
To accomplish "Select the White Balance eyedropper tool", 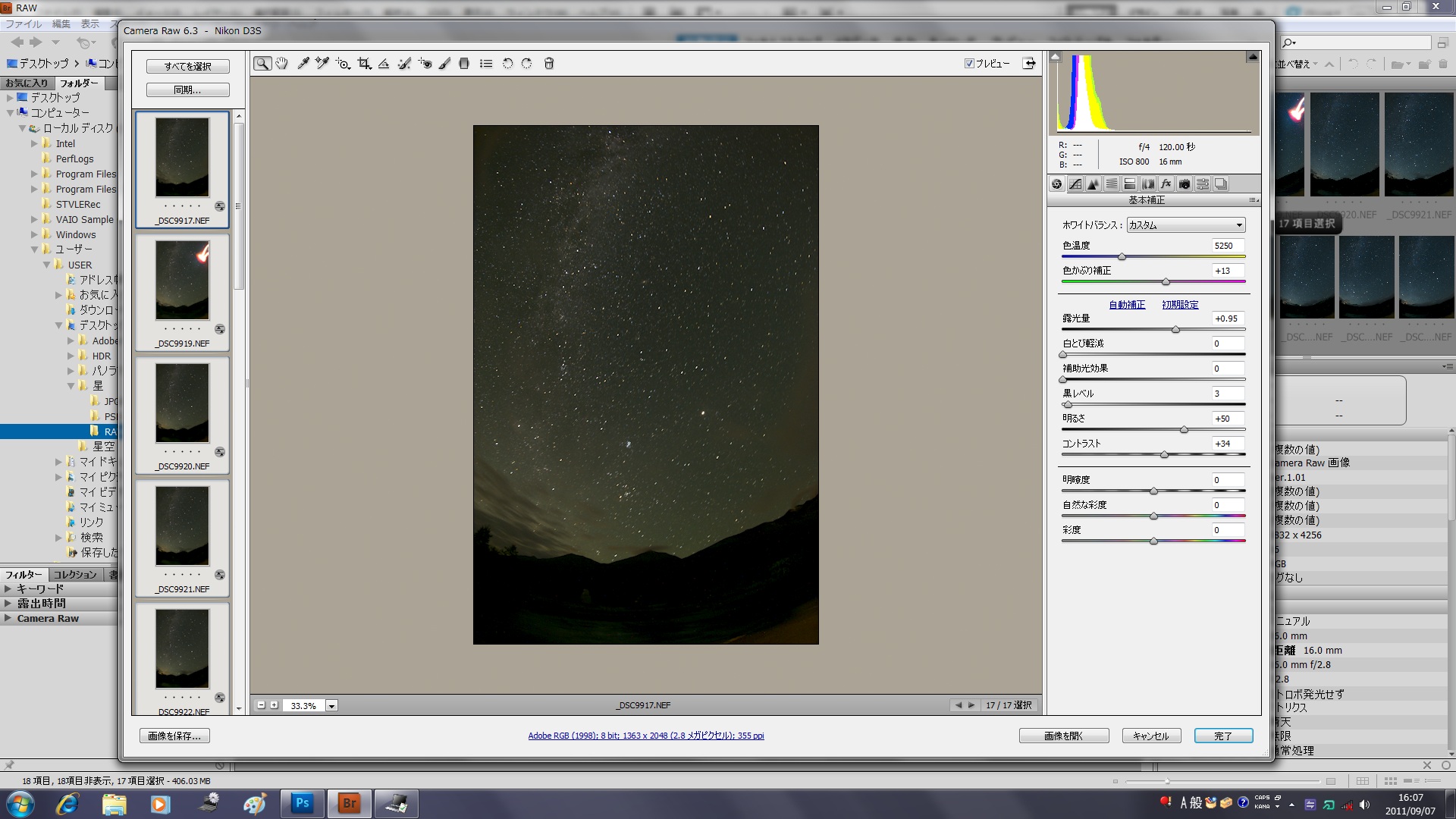I will pos(303,64).
